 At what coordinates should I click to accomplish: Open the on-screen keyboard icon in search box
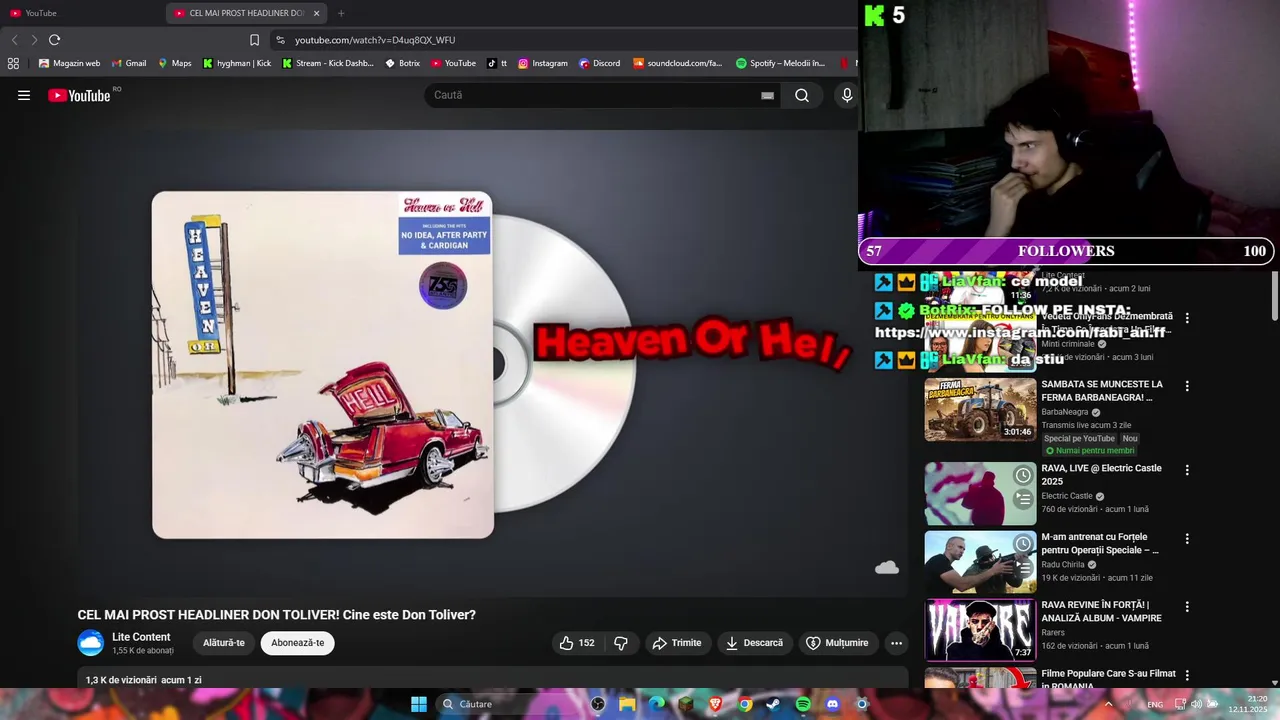767,95
